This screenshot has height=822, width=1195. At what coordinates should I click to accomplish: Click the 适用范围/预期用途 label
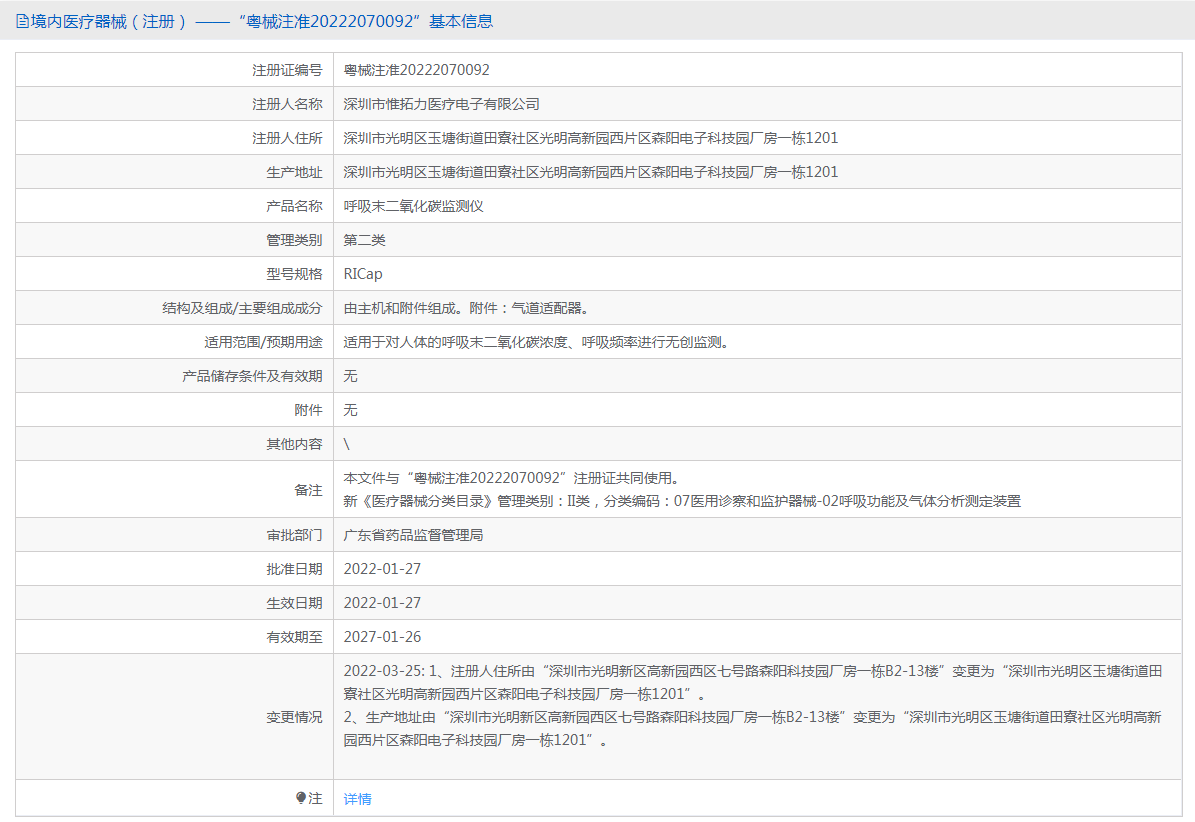click(x=263, y=342)
